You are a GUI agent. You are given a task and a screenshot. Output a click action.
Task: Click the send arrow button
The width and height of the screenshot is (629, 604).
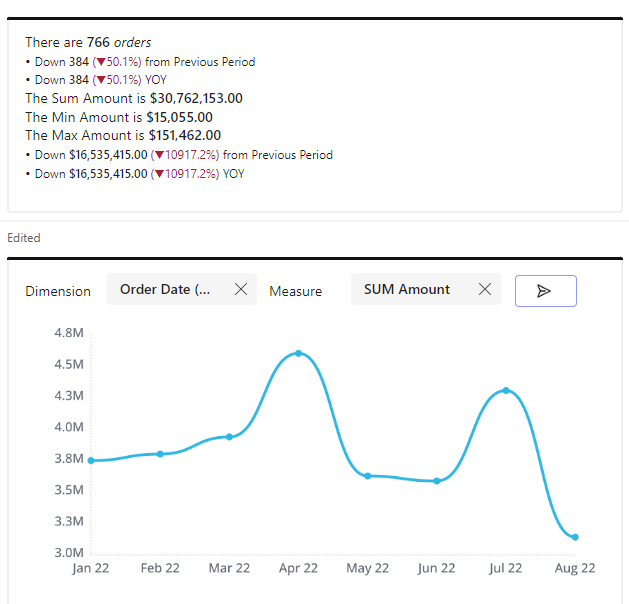pyautogui.click(x=545, y=291)
